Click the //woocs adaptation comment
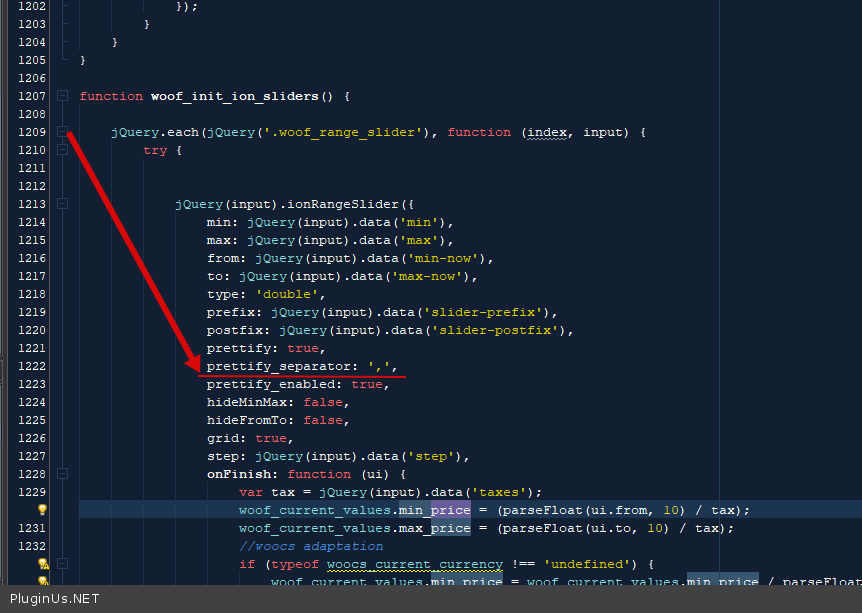 [310, 546]
